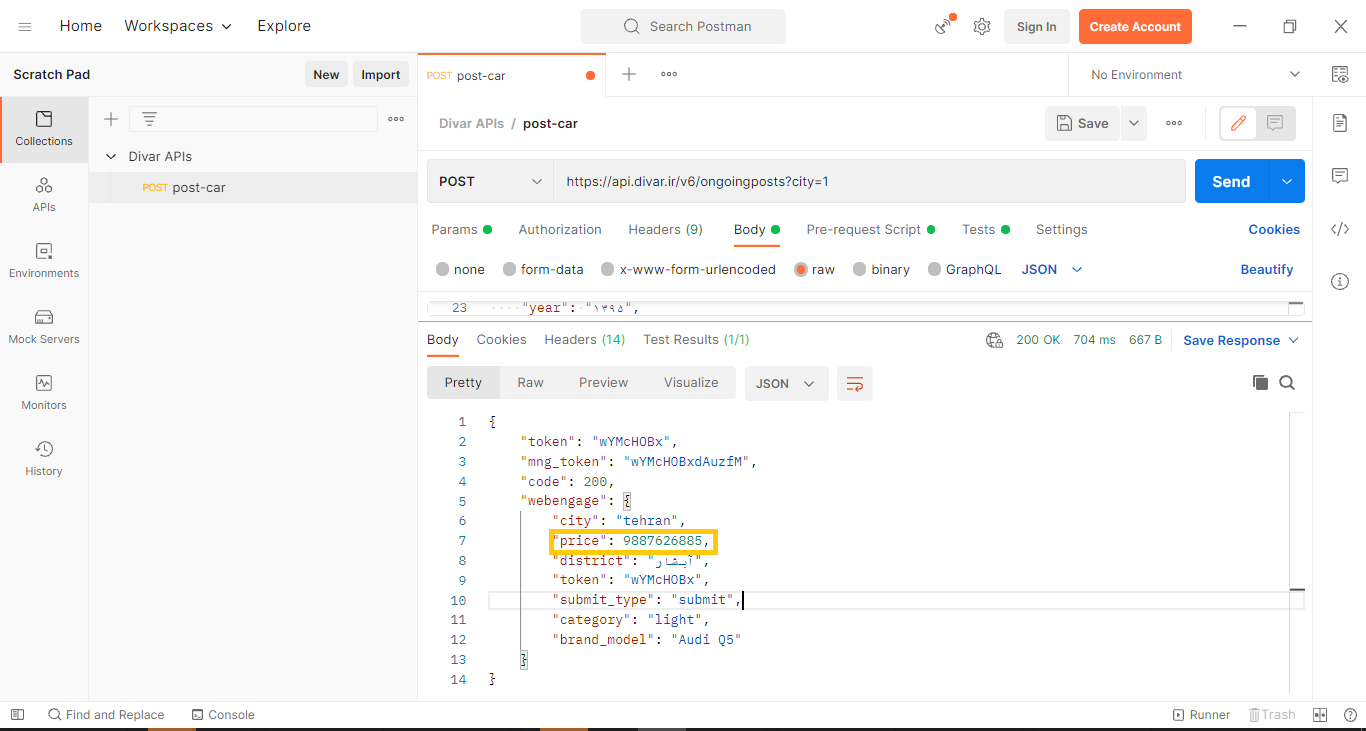This screenshot has height=731, width=1366.
Task: Open the POST method dropdown
Action: click(x=490, y=181)
